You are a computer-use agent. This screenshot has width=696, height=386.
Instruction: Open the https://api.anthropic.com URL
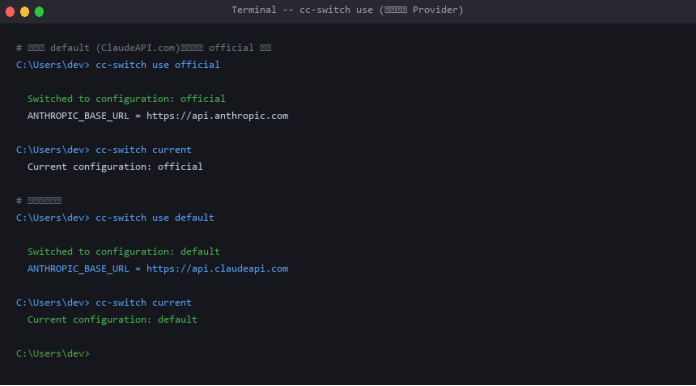[x=217, y=116]
